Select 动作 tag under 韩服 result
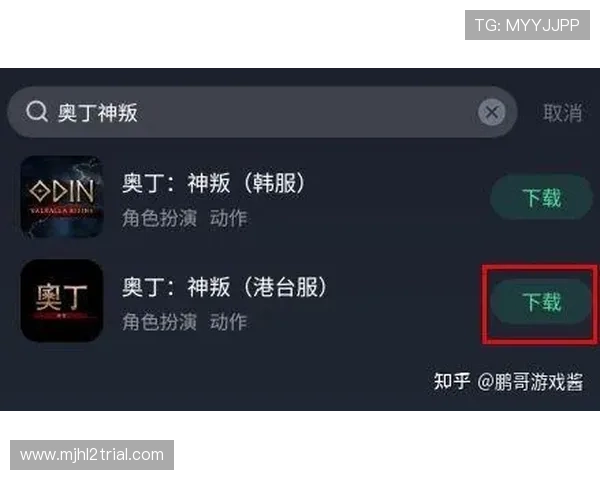 click(x=228, y=218)
